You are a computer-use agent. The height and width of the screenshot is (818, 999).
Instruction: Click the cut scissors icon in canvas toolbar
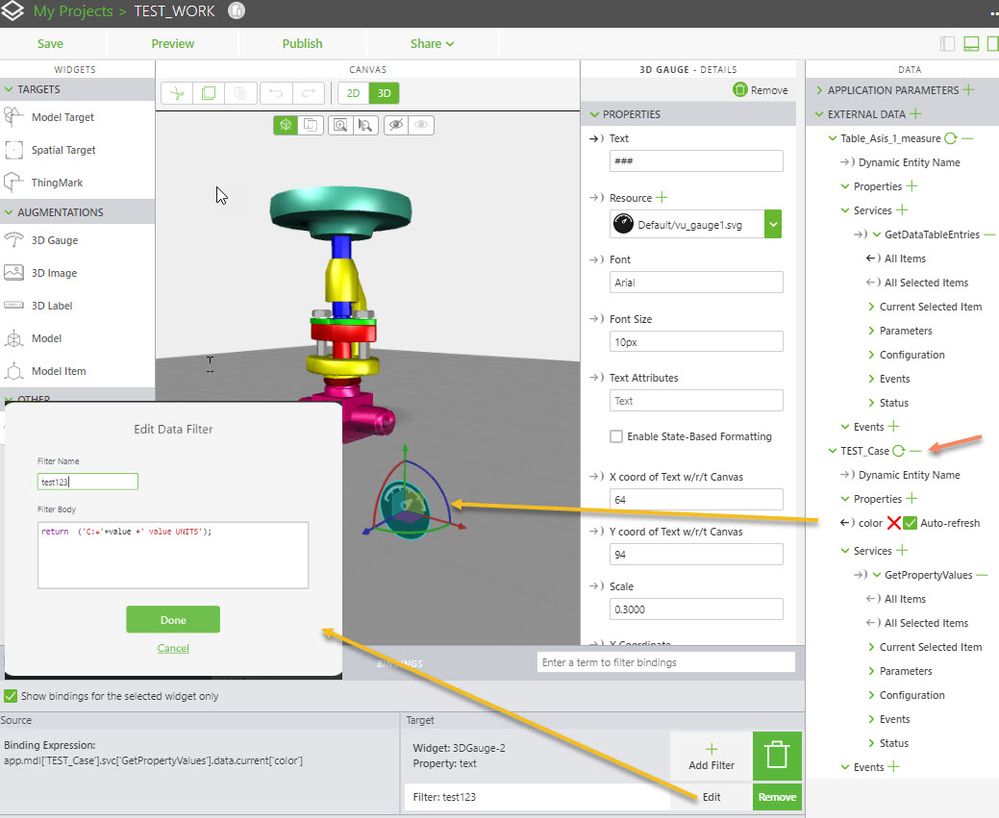pyautogui.click(x=177, y=93)
